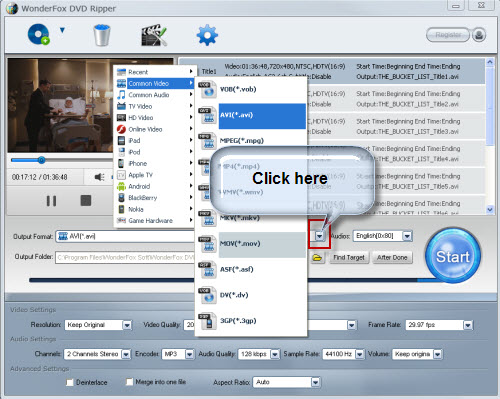Open the Channels 2 Channels Stereo dropdown

pyautogui.click(x=126, y=354)
